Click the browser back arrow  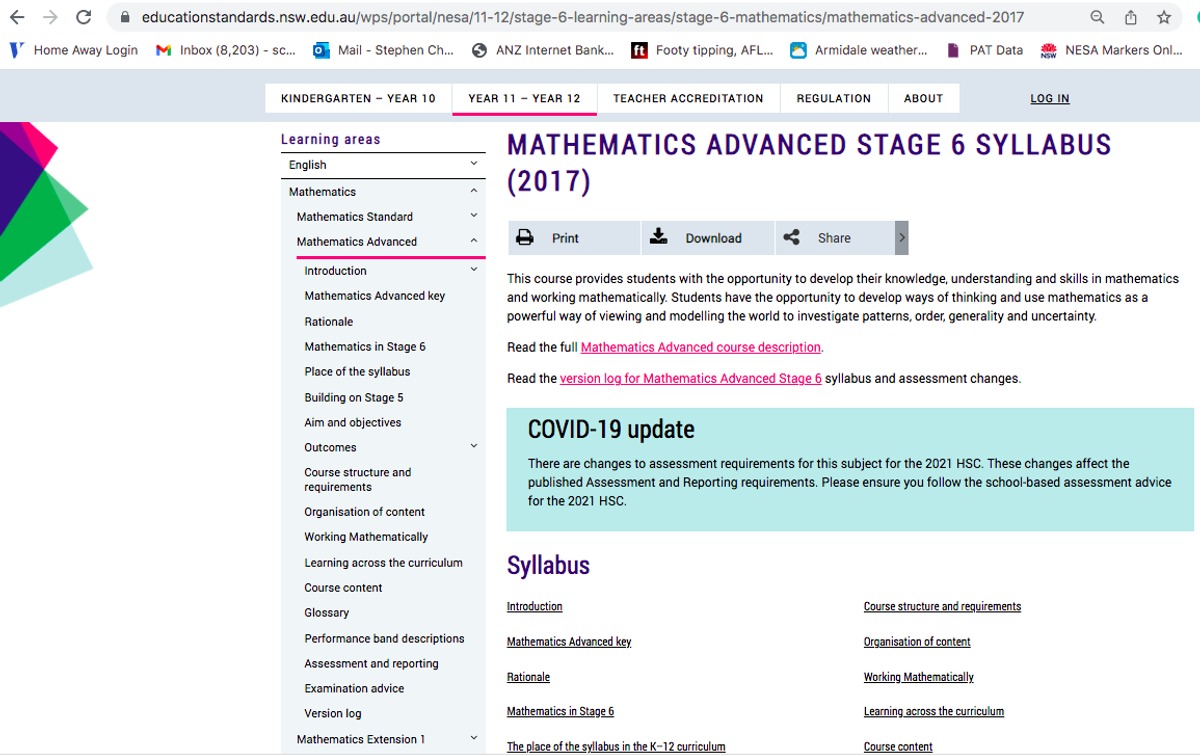17,17
